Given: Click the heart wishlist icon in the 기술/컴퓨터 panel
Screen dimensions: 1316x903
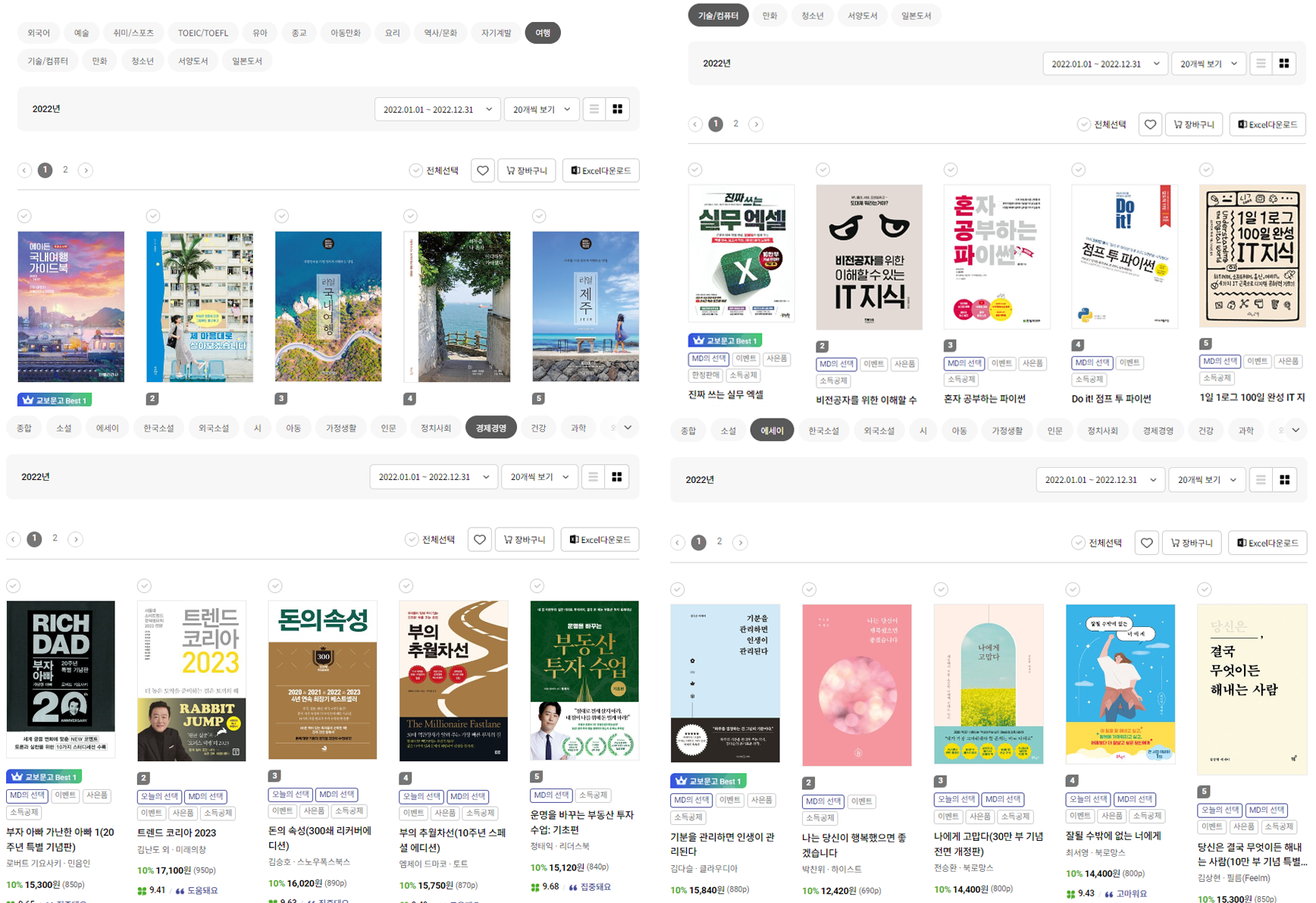Looking at the screenshot, I should pos(1150,124).
